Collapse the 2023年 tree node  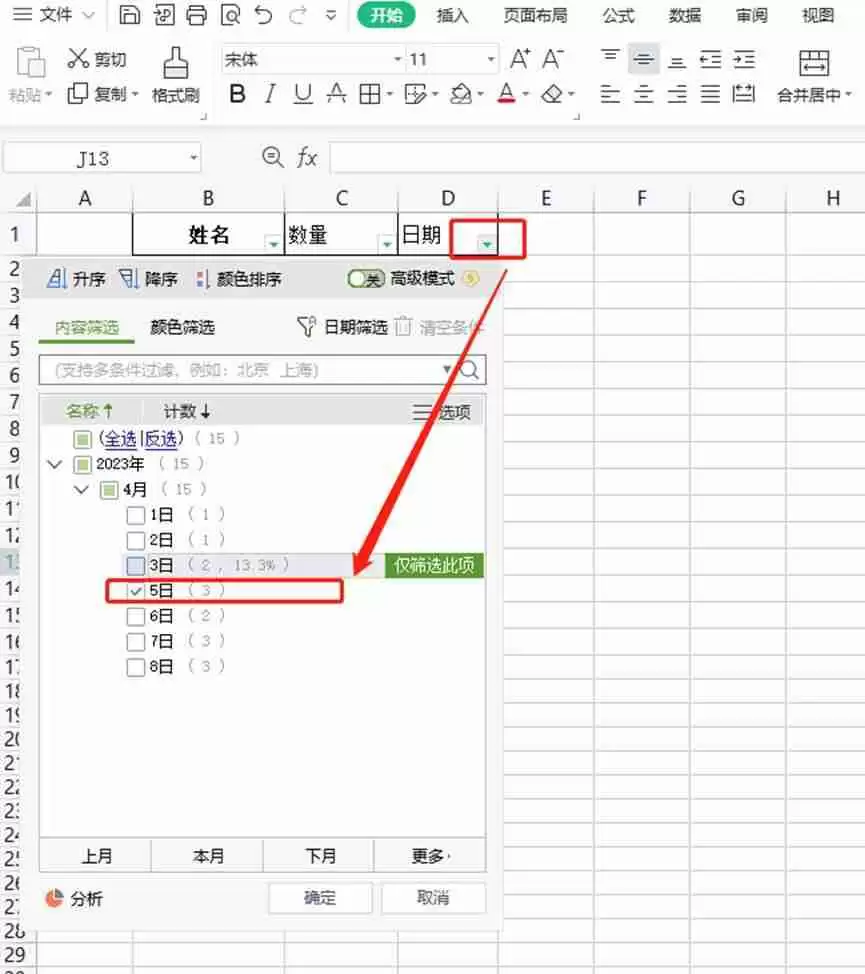coord(55,463)
